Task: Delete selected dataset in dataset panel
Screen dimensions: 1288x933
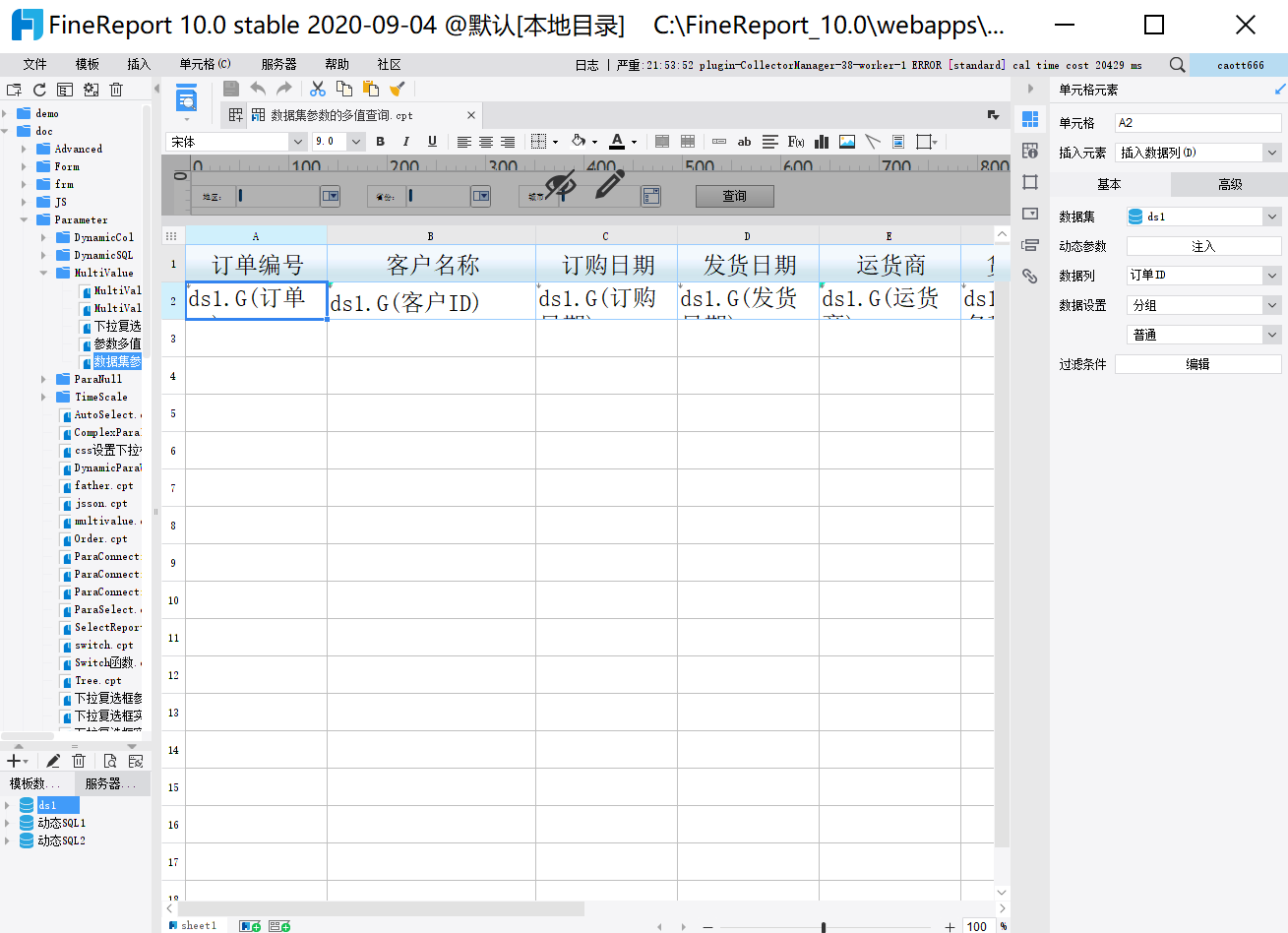Action: tap(79, 761)
